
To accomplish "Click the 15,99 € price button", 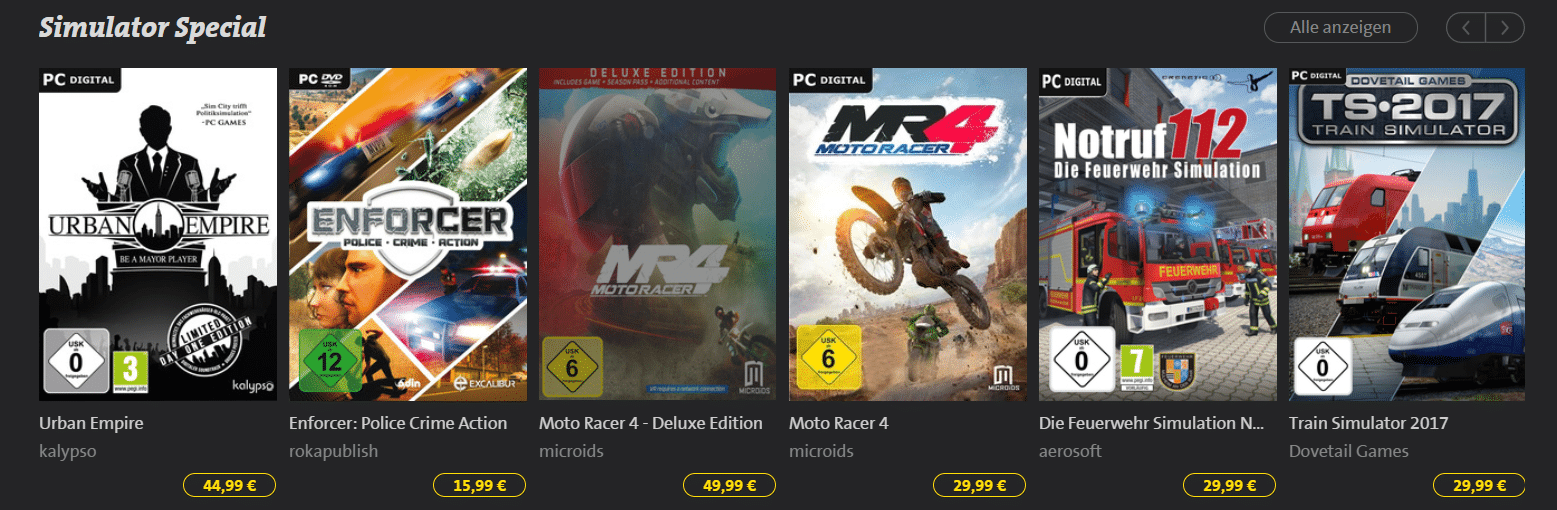I will (x=480, y=486).
